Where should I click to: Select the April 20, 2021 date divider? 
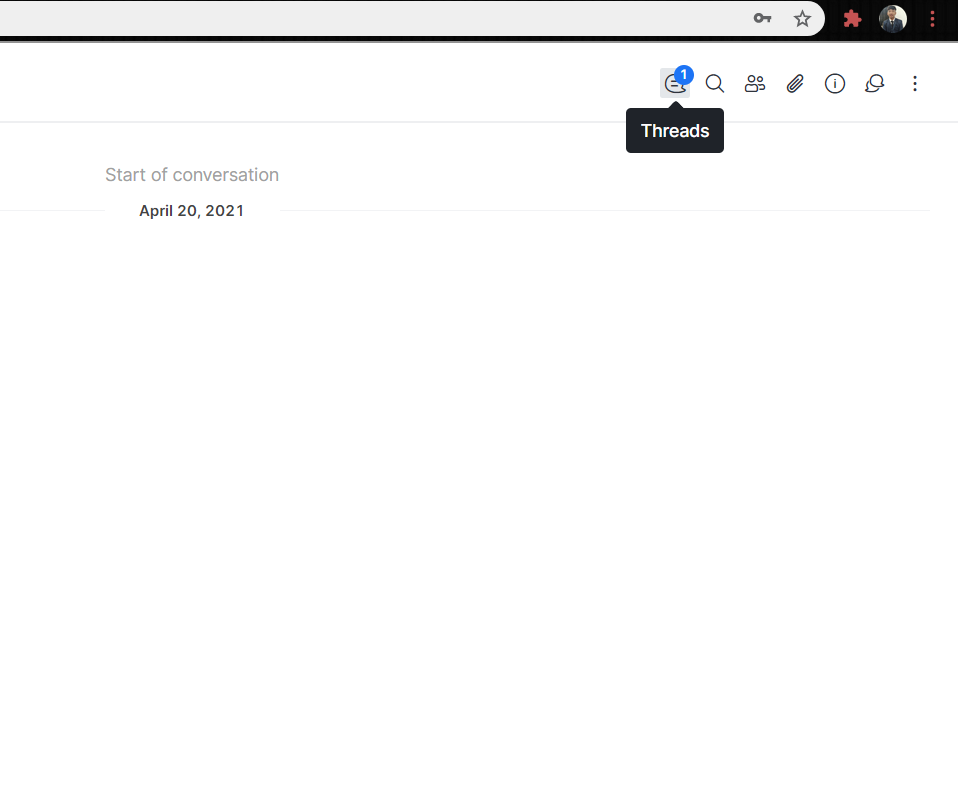(x=191, y=210)
